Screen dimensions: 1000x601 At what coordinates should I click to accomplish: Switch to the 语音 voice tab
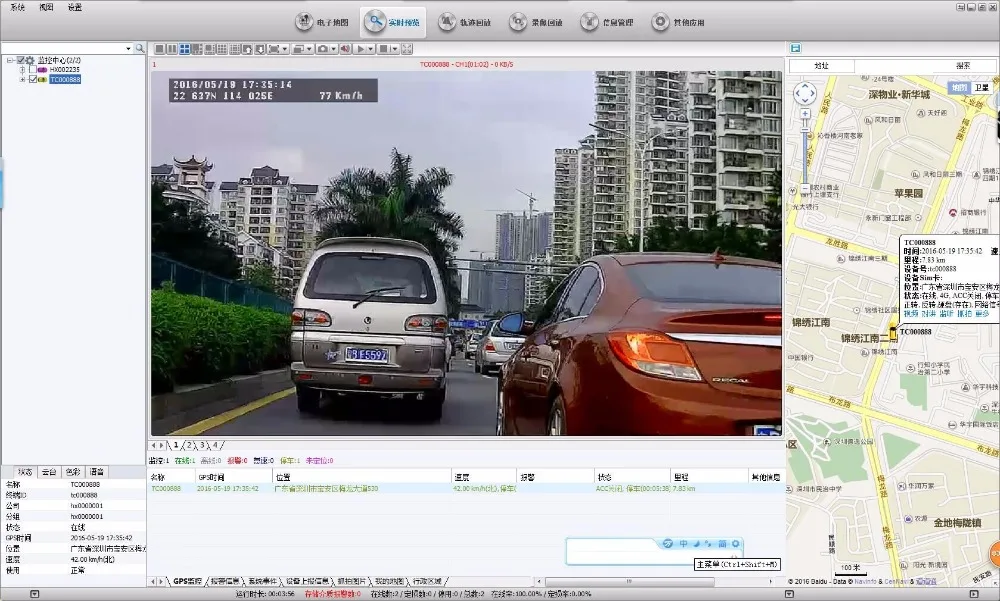click(x=97, y=472)
